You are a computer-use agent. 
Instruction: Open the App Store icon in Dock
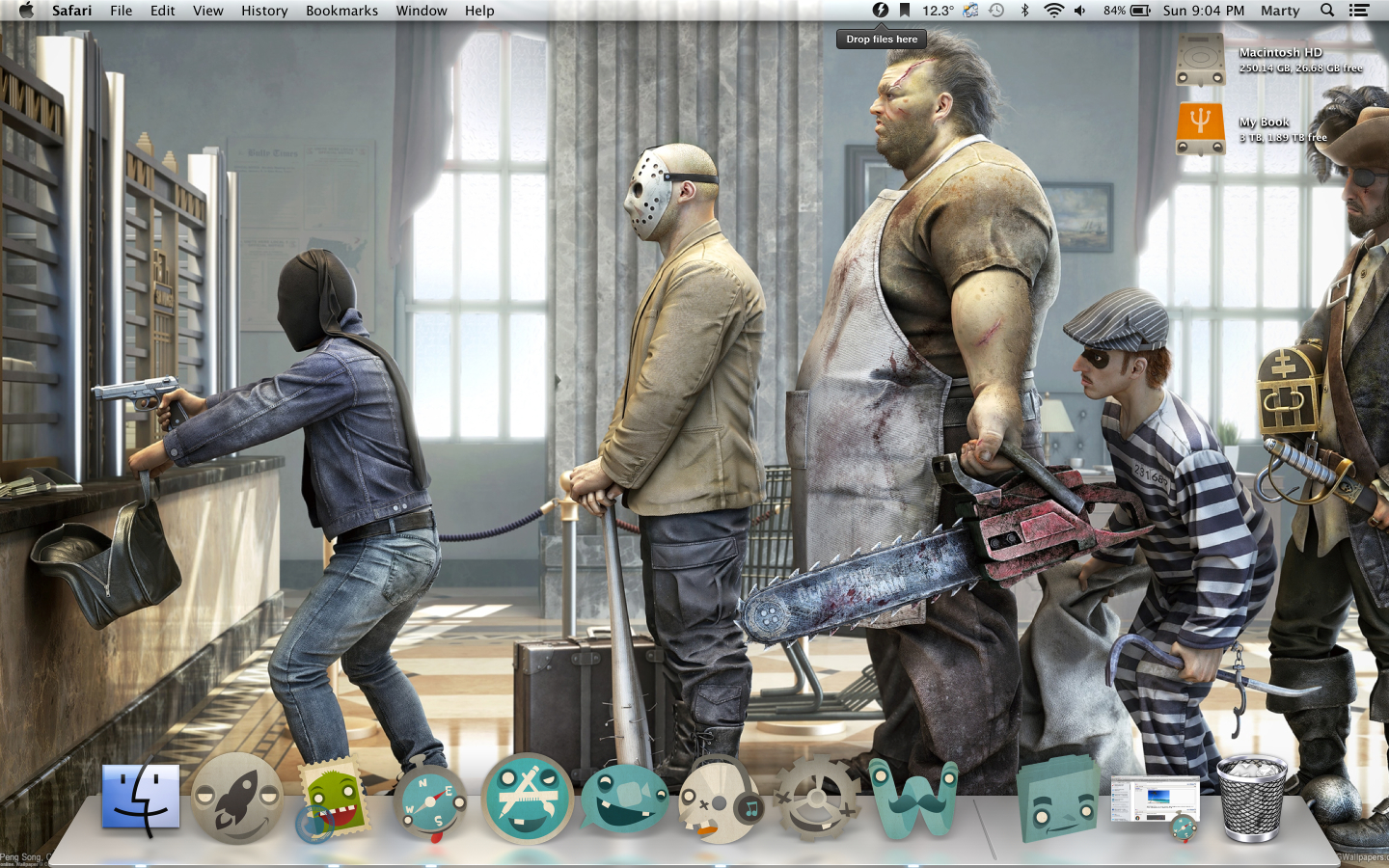[528, 799]
